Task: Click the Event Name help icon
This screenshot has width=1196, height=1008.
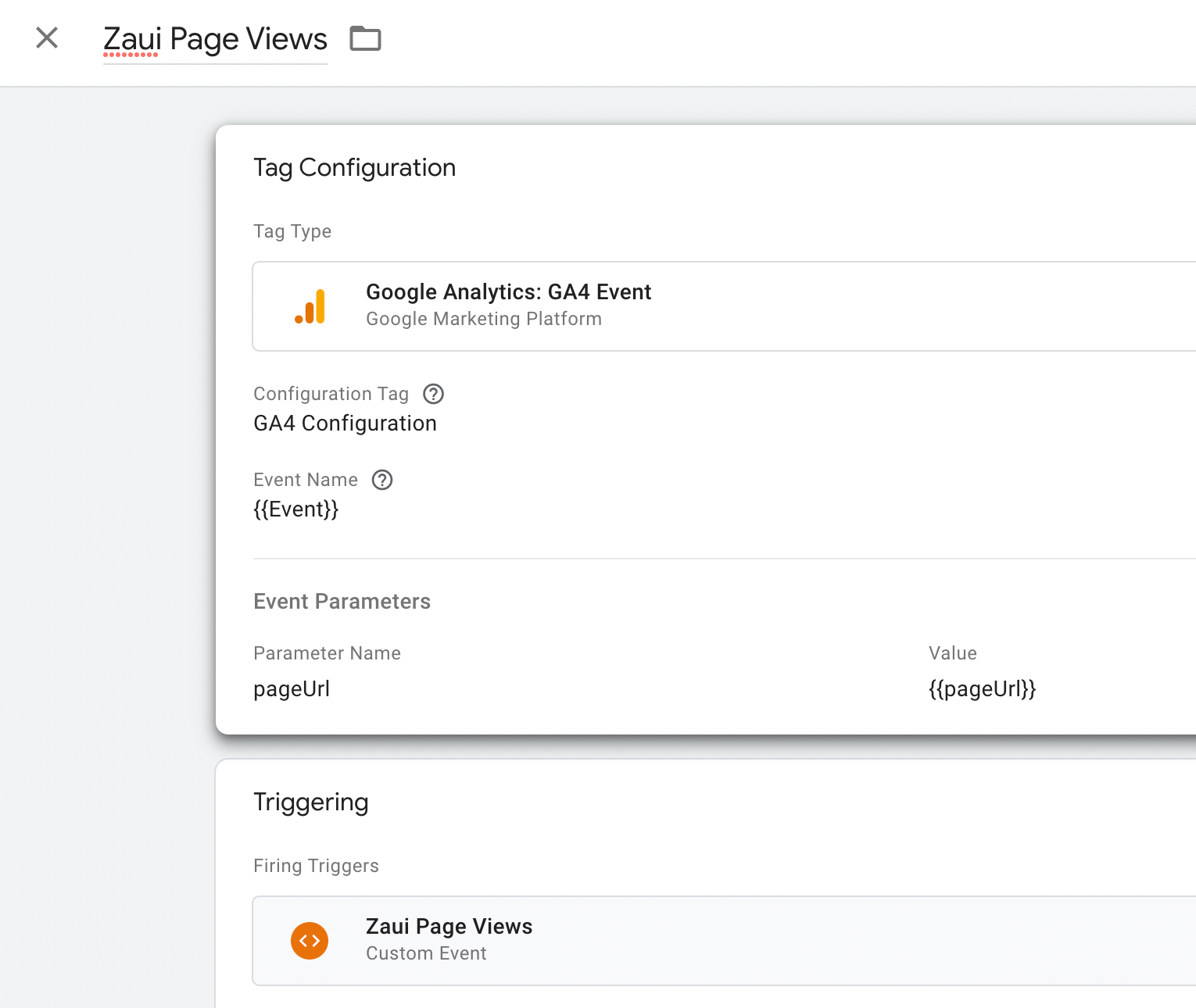Action: coord(382,480)
